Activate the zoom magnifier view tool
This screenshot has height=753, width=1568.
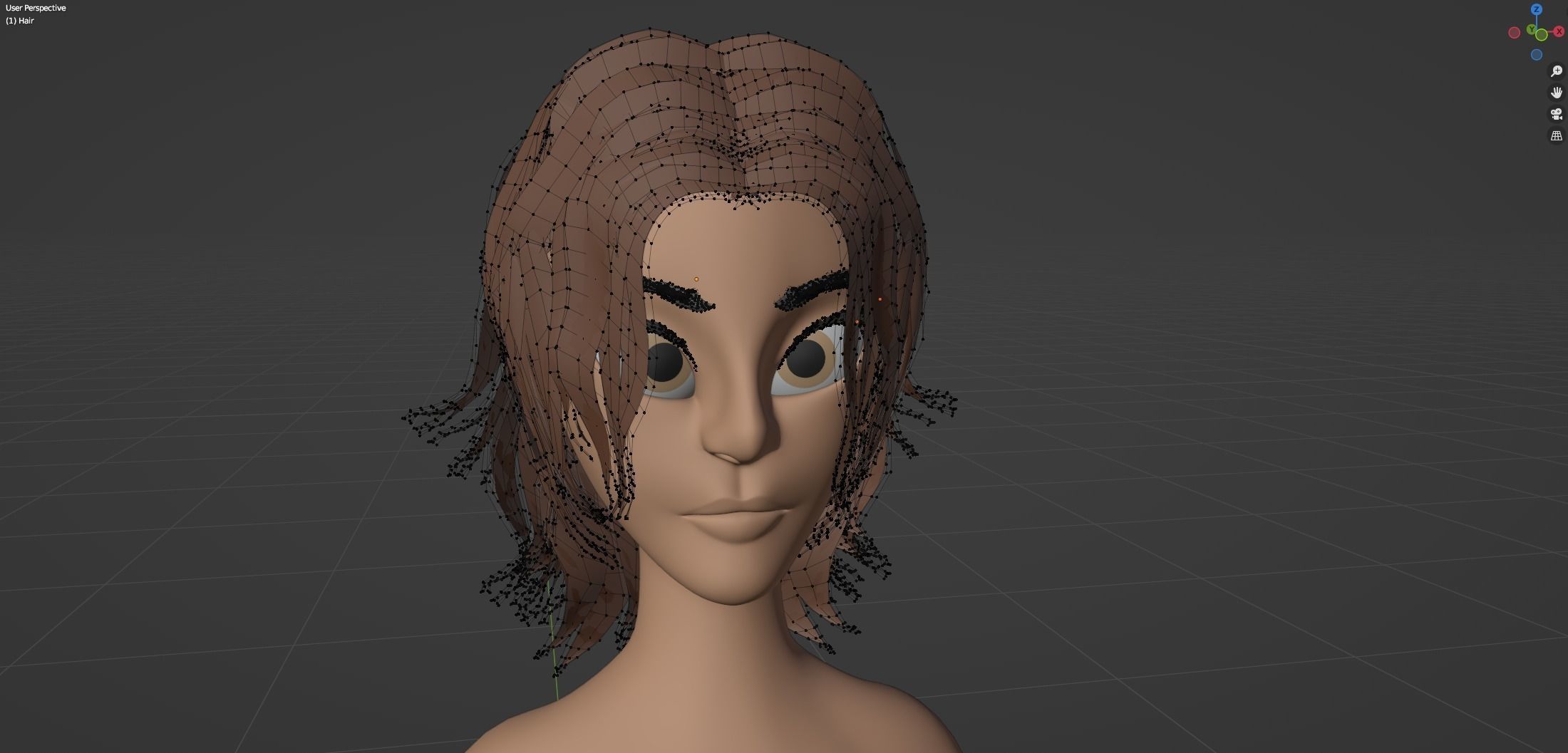pos(1557,71)
